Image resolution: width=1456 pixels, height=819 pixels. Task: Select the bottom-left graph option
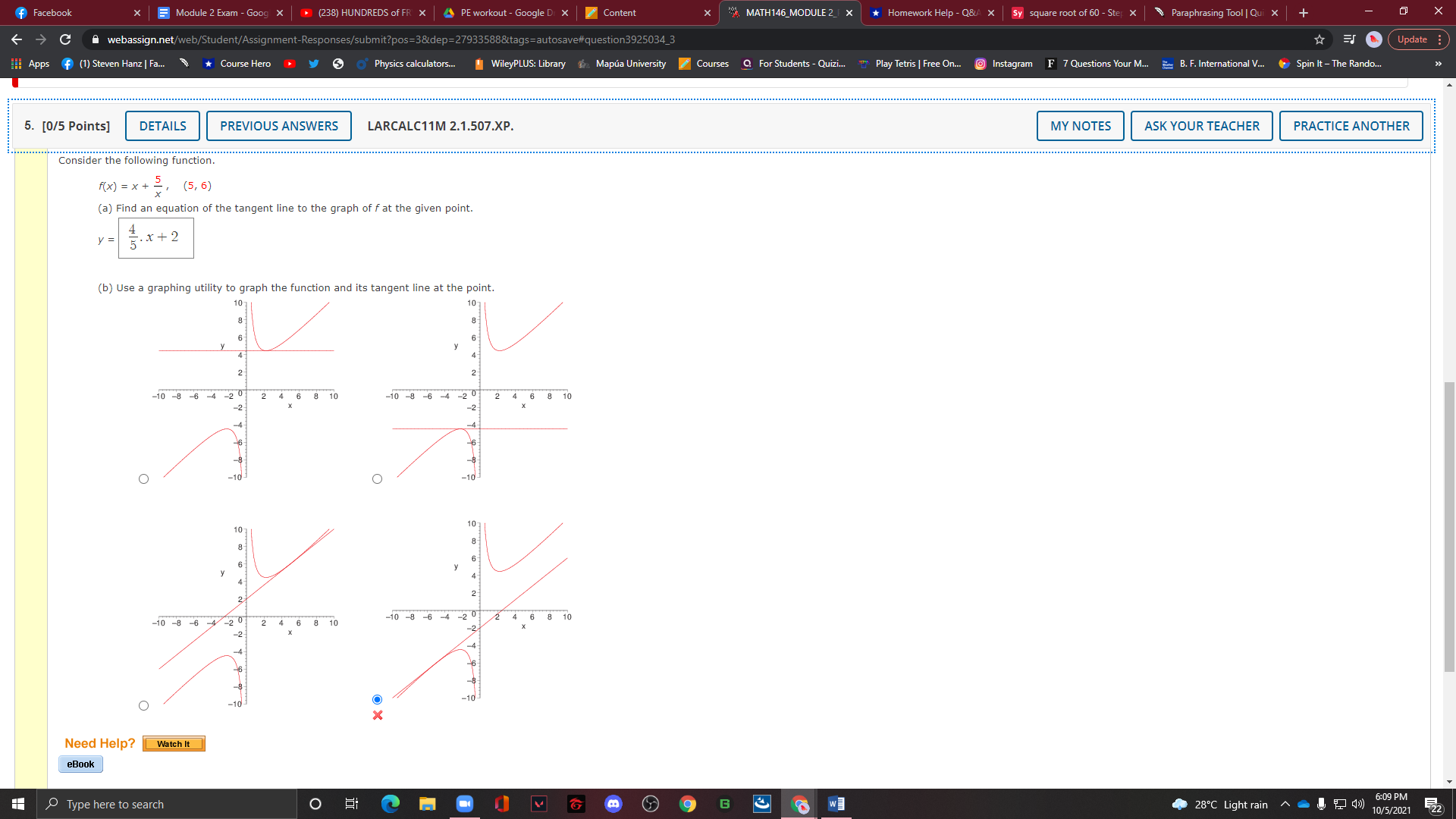tap(143, 704)
